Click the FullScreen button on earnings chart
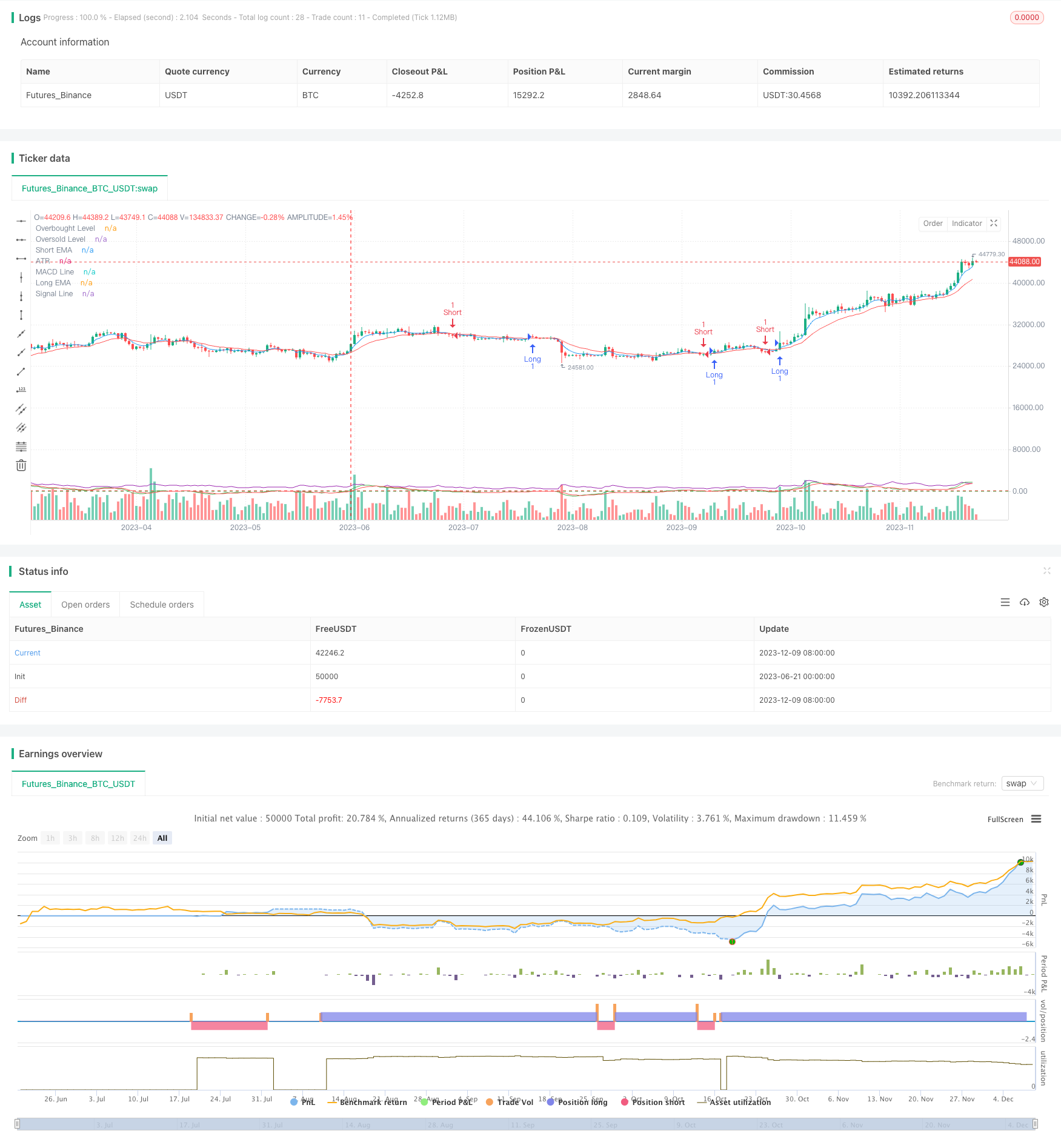The height and width of the screenshot is (1148, 1061). 1005,819
